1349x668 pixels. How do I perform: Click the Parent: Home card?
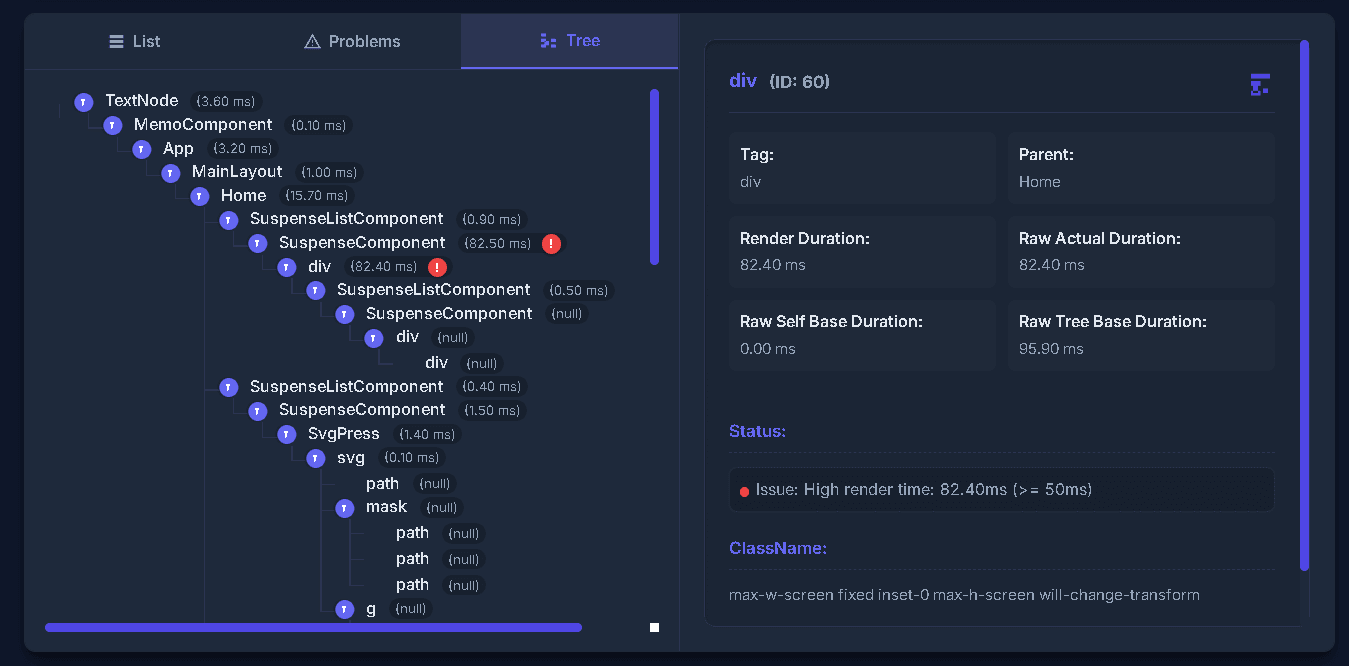pyautogui.click(x=1141, y=168)
